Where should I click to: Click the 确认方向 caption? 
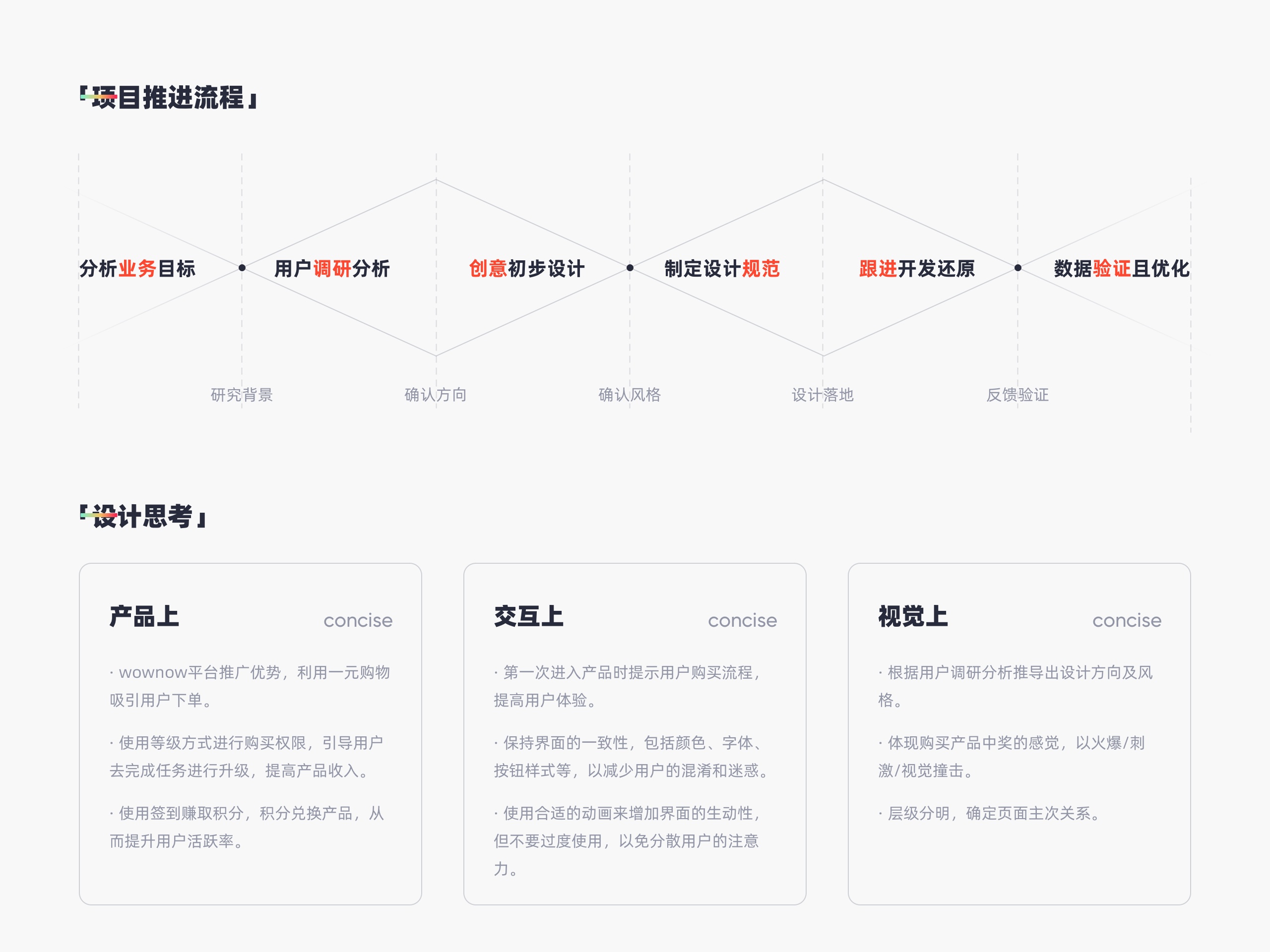coord(435,395)
